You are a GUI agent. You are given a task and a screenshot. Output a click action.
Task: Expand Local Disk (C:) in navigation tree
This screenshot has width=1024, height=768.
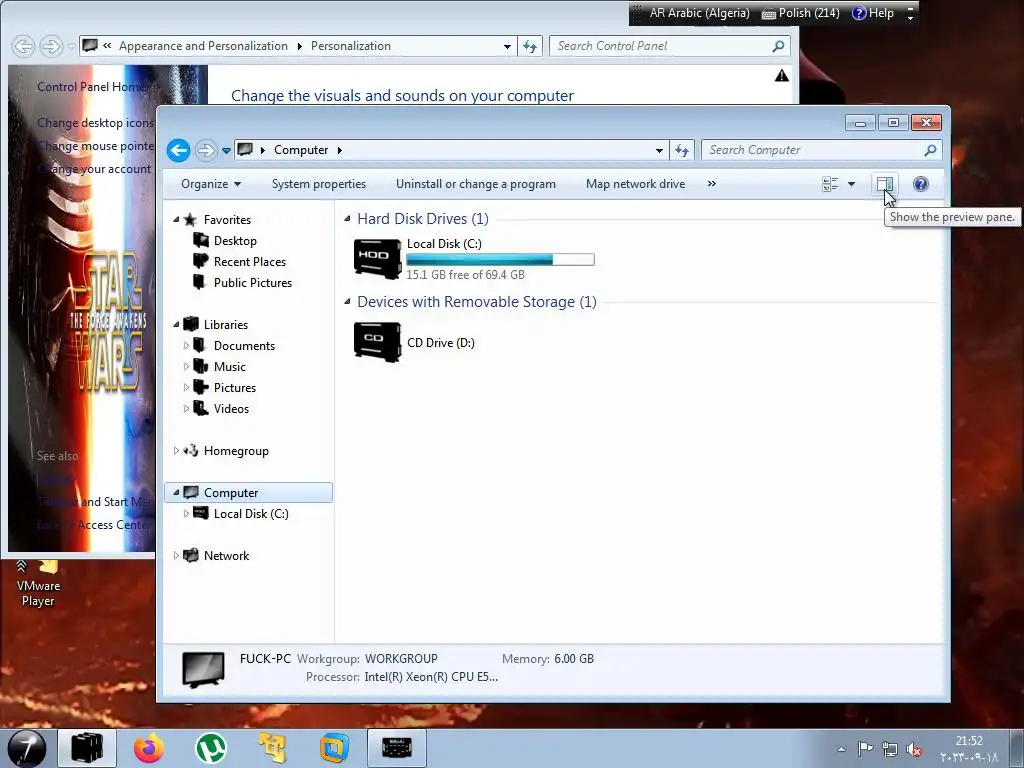point(186,513)
